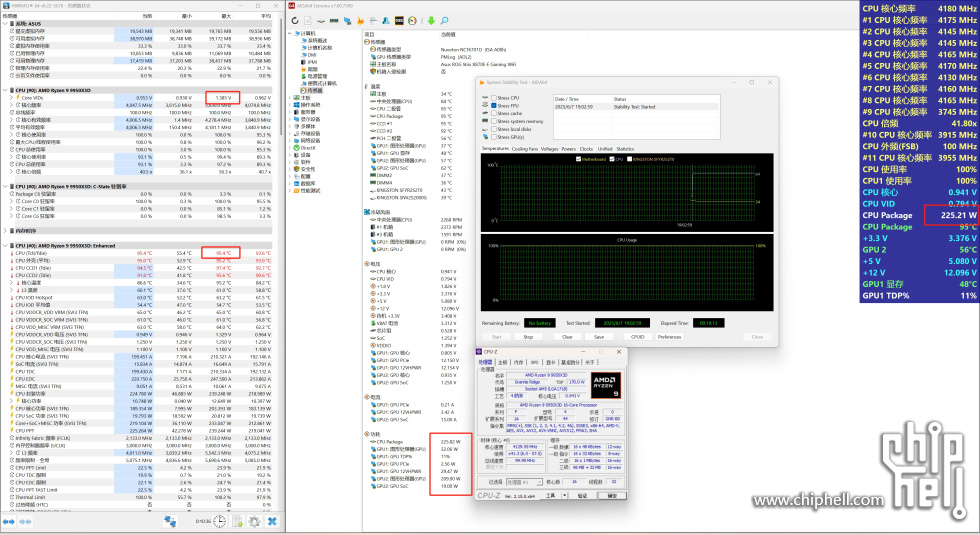This screenshot has width=980, height=535.
Task: Switch to Cooling Fans tab in stability test
Action: (525, 149)
